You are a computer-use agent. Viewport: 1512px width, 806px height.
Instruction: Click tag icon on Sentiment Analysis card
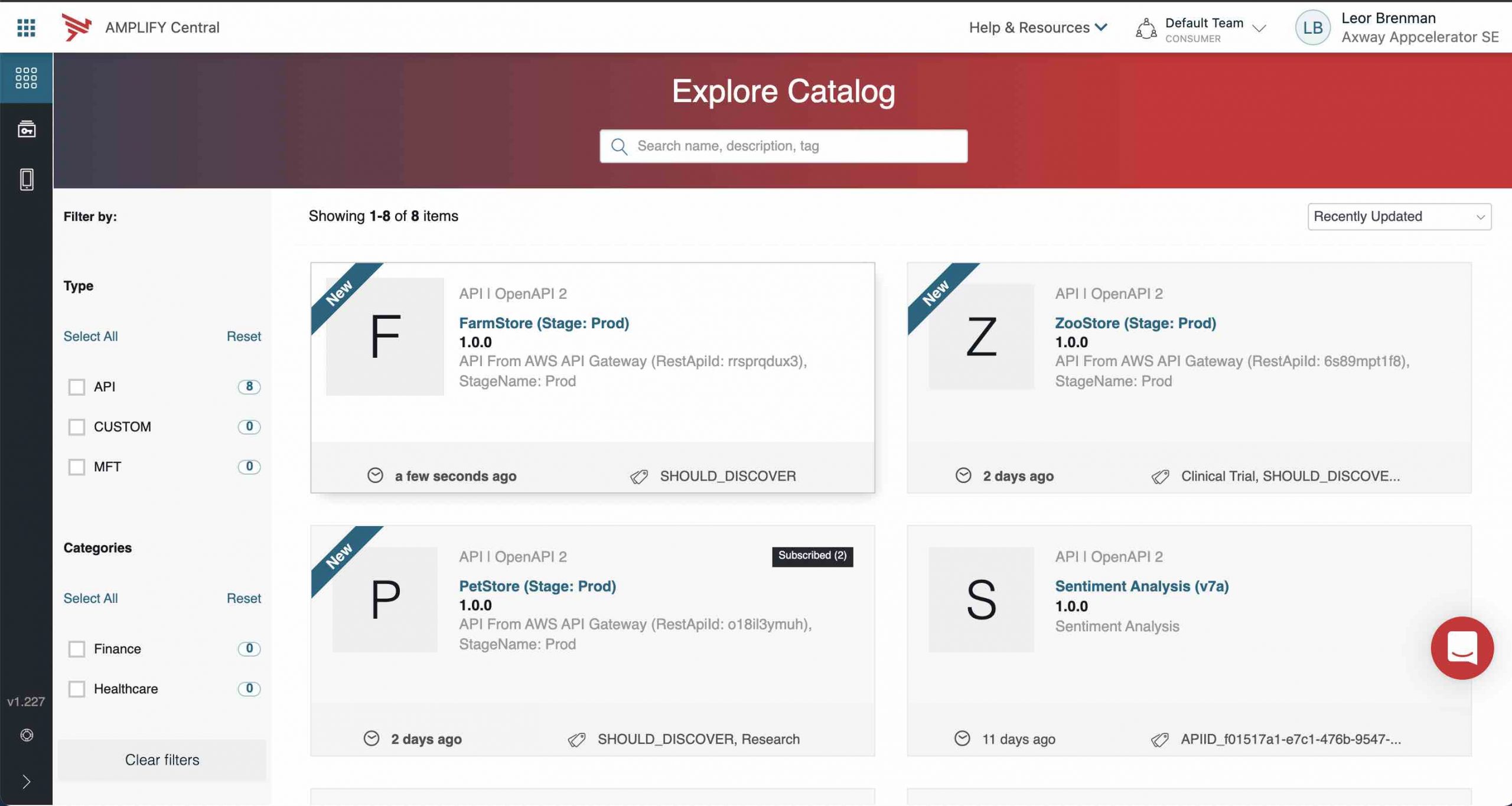click(x=1159, y=740)
